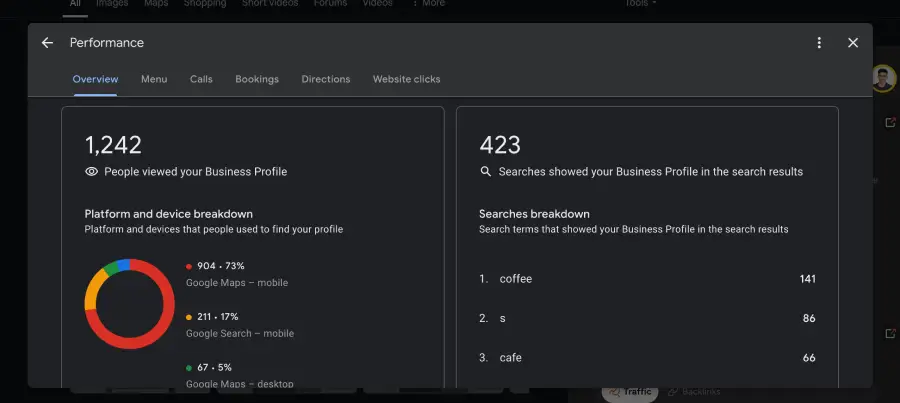Click the red legend dot for 904
The width and height of the screenshot is (900, 403).
(189, 266)
